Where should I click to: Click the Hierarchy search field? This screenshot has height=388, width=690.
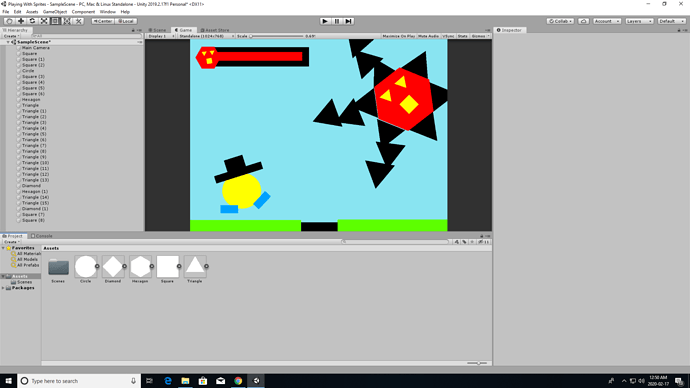(x=86, y=36)
